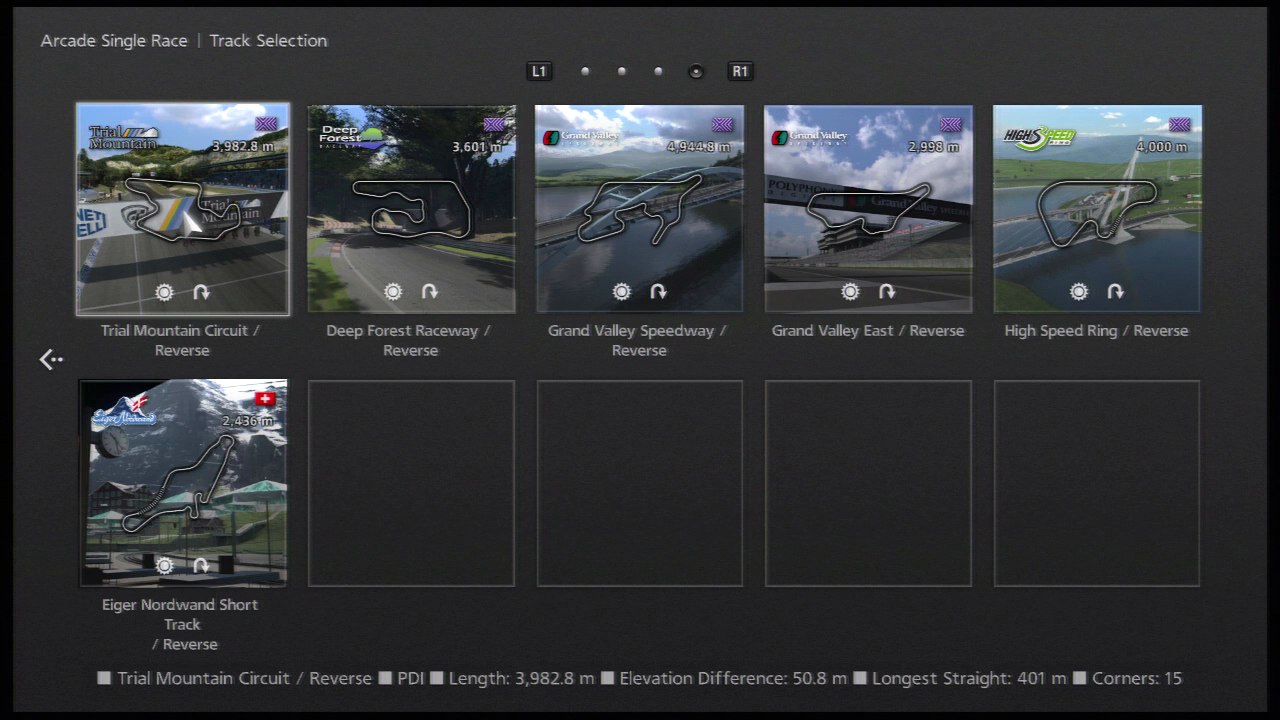1280x720 pixels.
Task: Click the caption 'Grand Valley East / Reverse'
Action: click(x=868, y=331)
